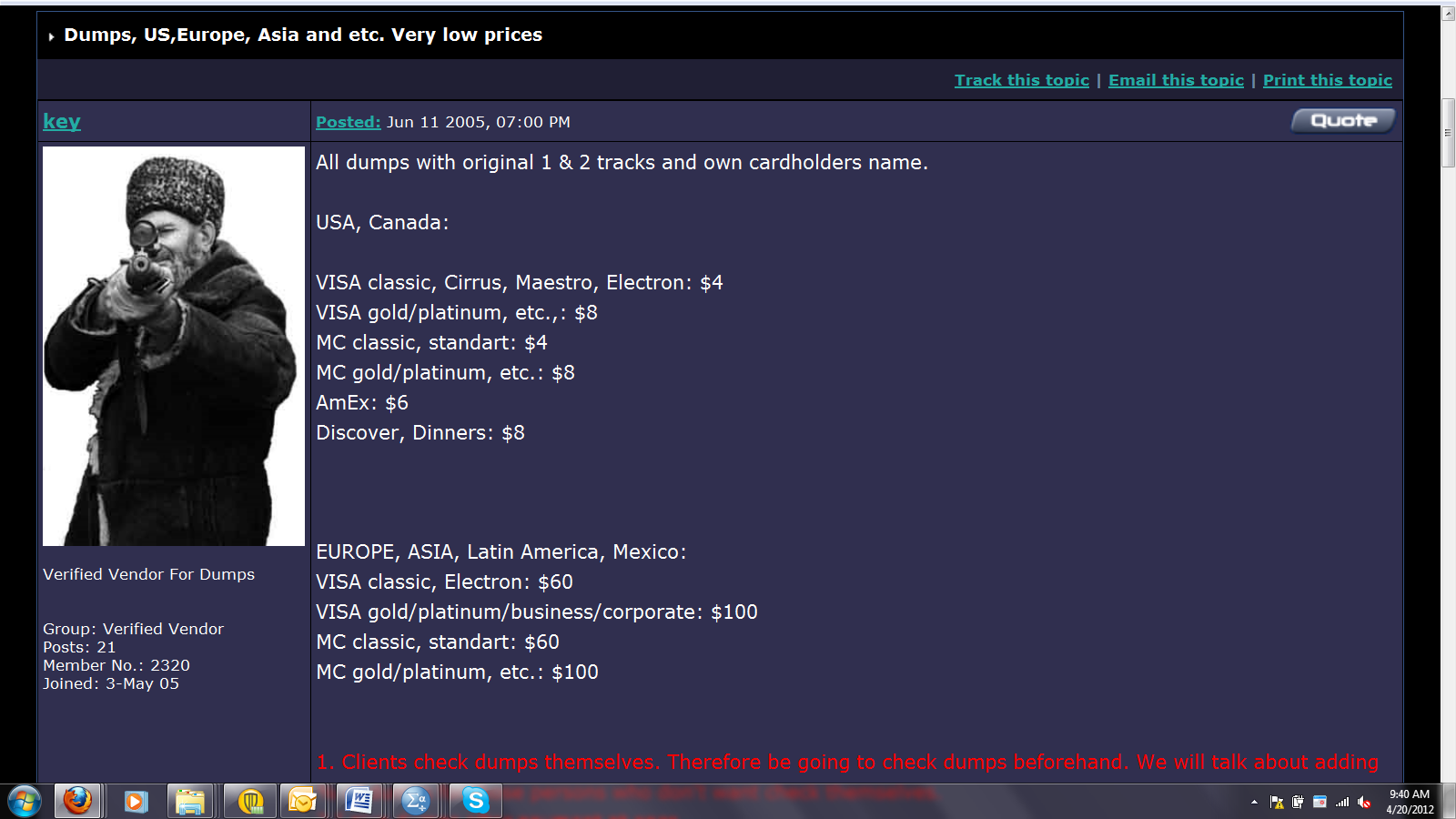Open Action Center flag in system tray

[1277, 802]
